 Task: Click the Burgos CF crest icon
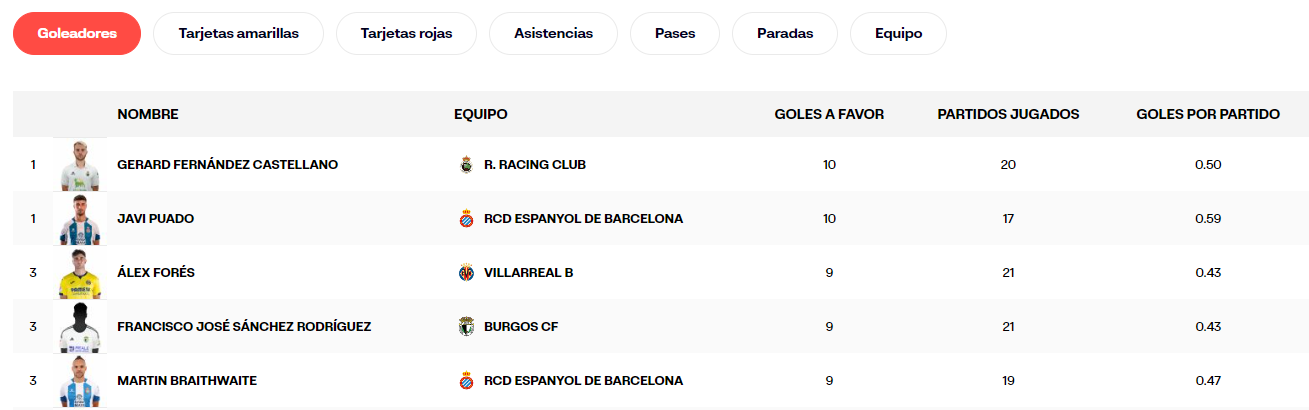pyautogui.click(x=465, y=327)
